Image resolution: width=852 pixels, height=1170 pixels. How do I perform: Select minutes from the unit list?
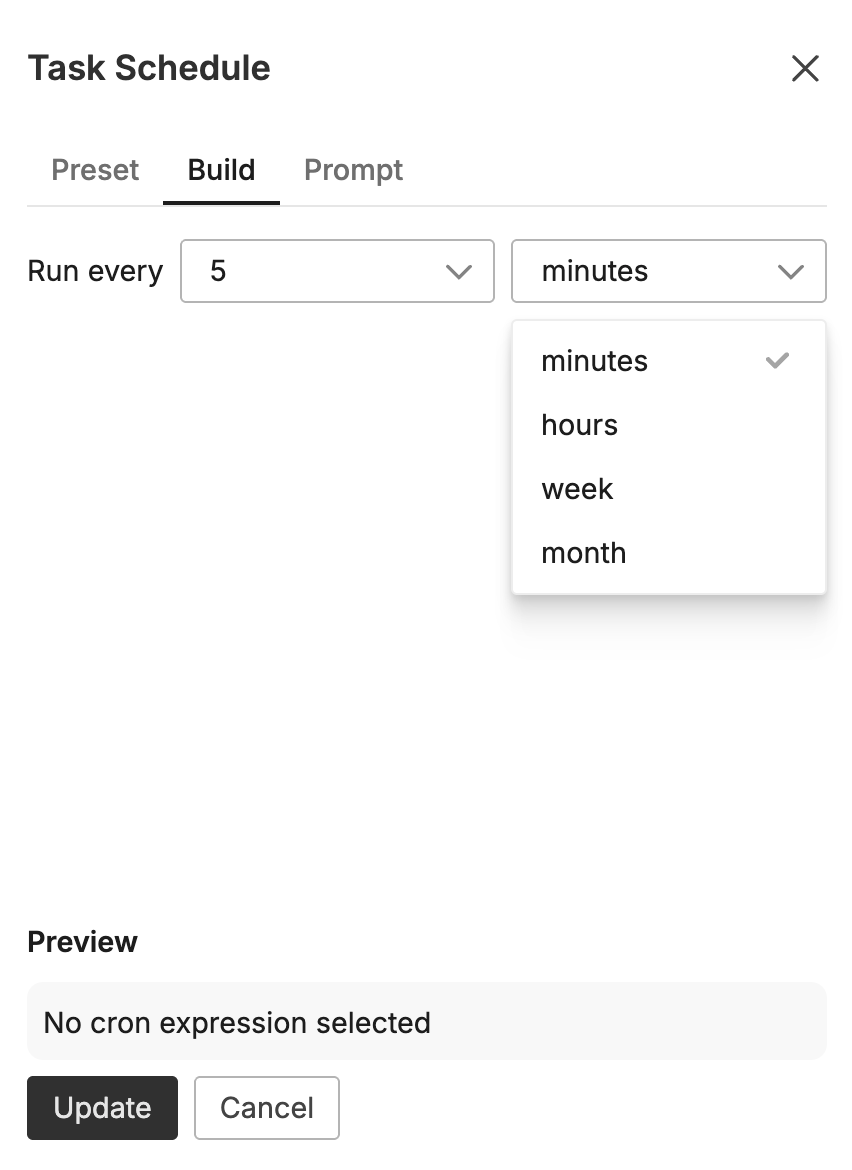(594, 361)
